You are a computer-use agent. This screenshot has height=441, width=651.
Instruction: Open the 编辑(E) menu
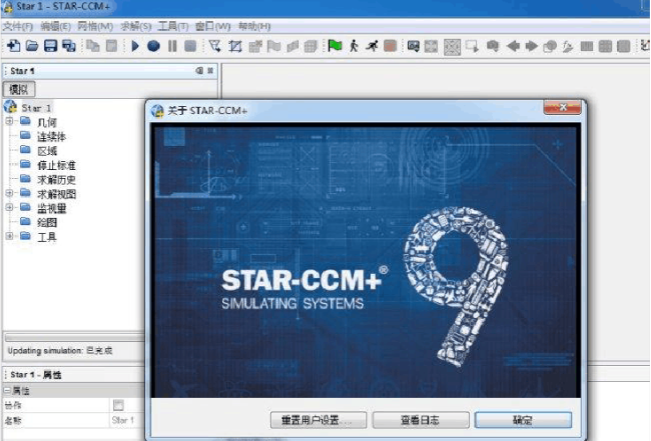click(56, 27)
